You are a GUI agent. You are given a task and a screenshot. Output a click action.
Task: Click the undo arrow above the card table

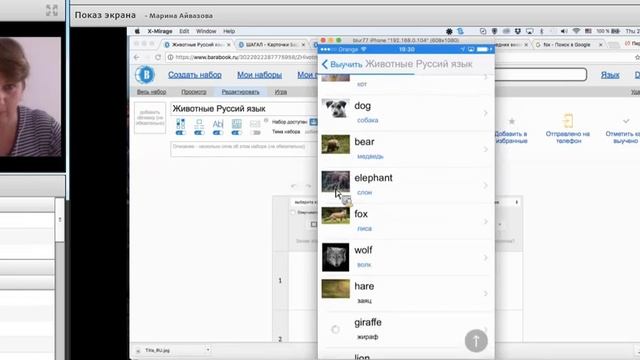tap(293, 186)
